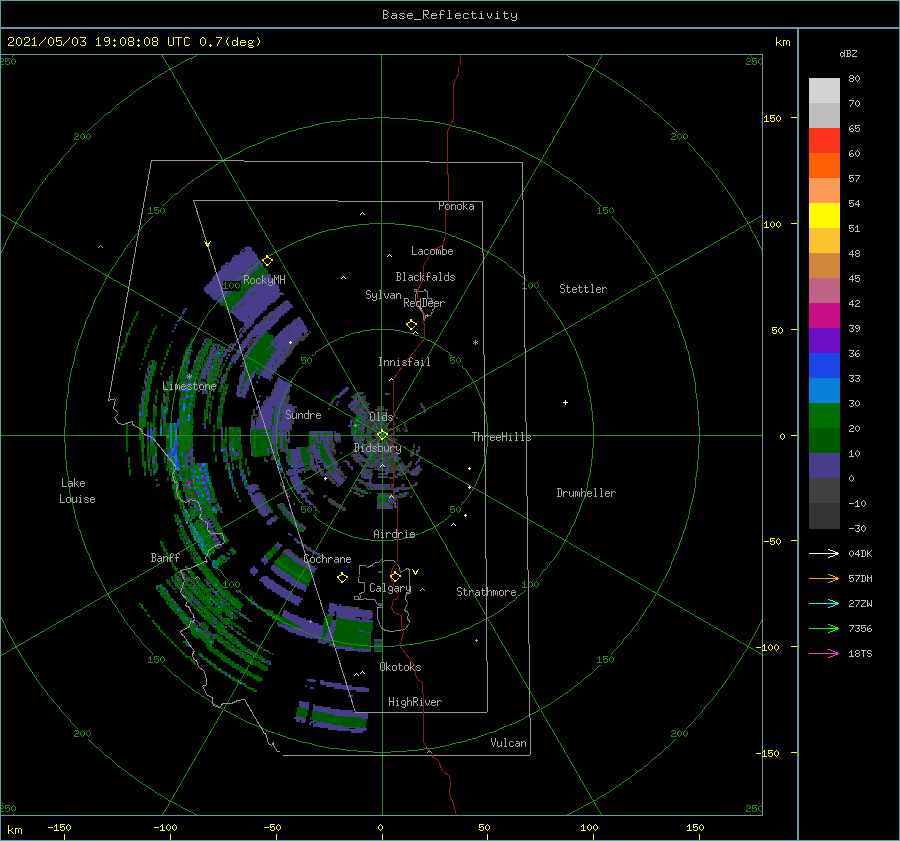Click the orange 57DM arrow in legend

tap(824, 579)
